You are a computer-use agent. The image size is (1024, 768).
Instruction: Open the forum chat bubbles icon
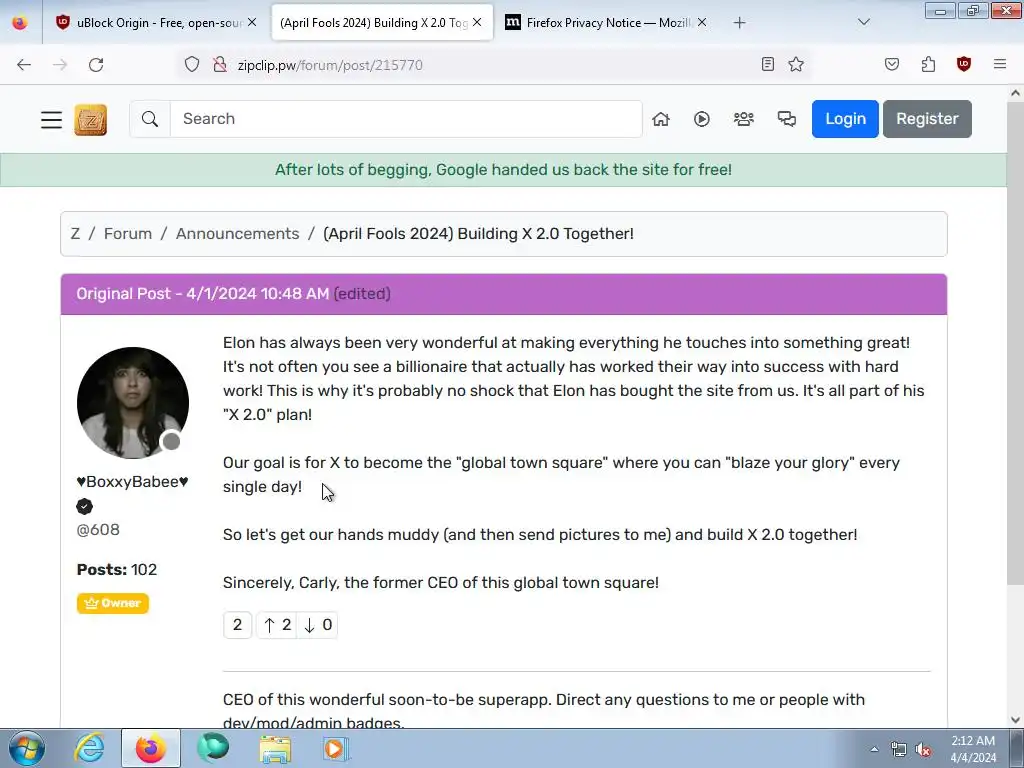786,119
